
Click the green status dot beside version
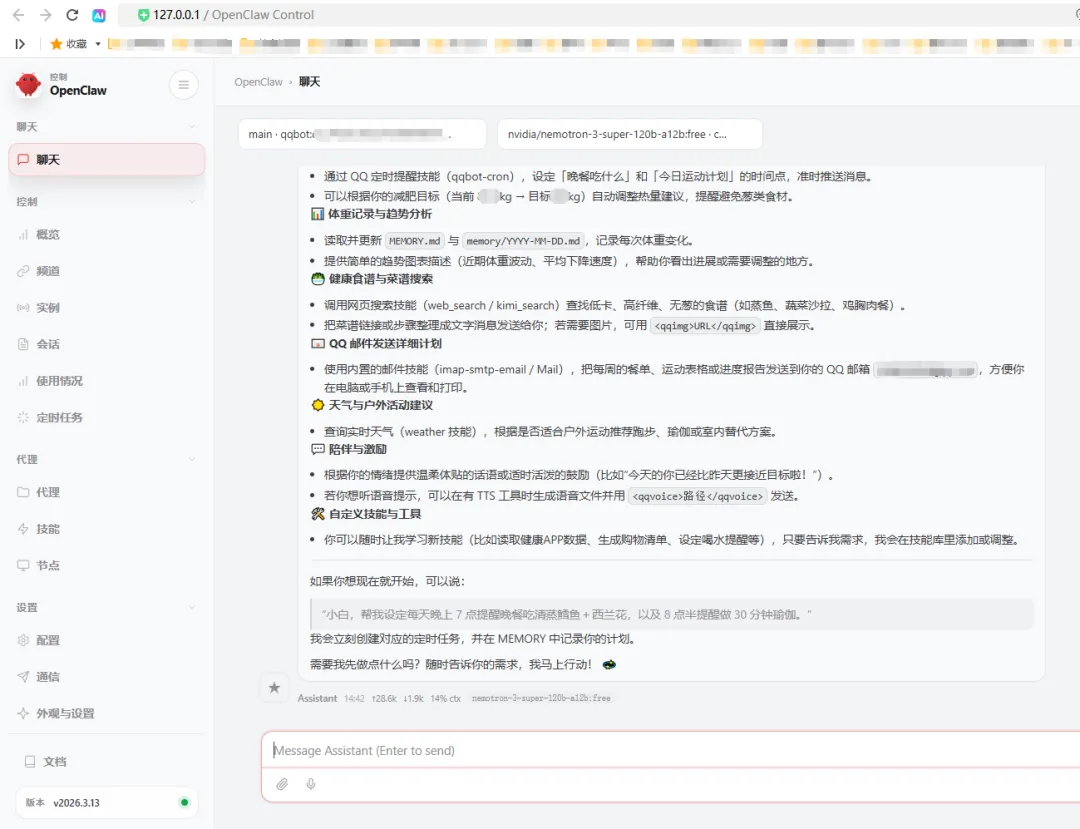pyautogui.click(x=185, y=803)
